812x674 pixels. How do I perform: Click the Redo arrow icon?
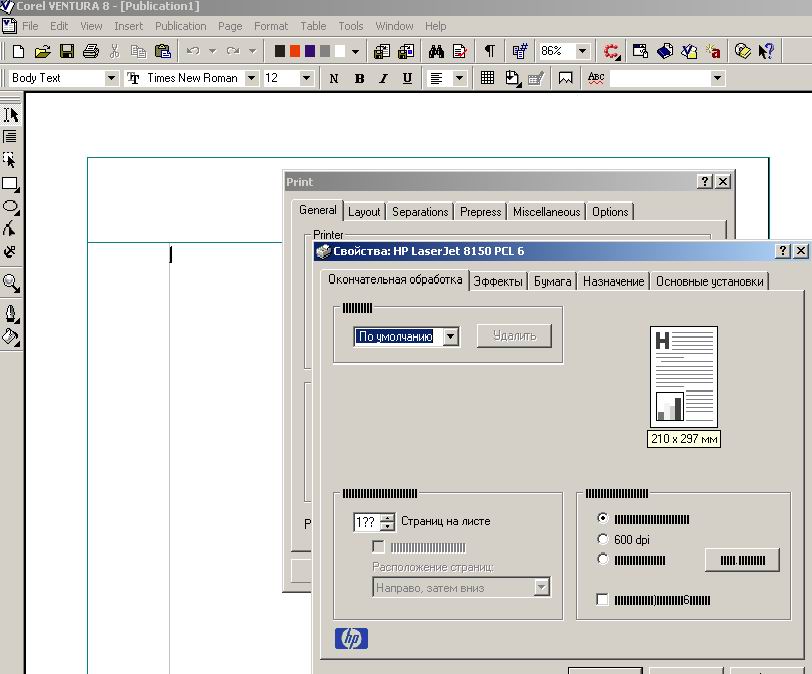coord(233,51)
